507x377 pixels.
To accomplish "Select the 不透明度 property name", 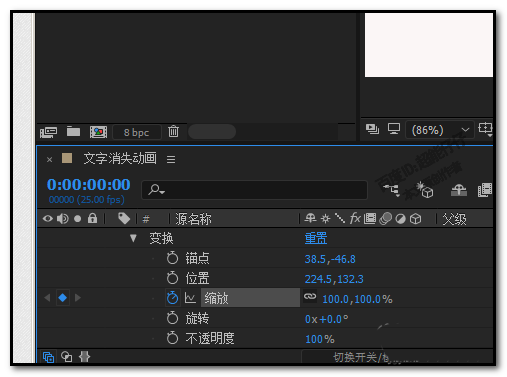I will [210, 338].
